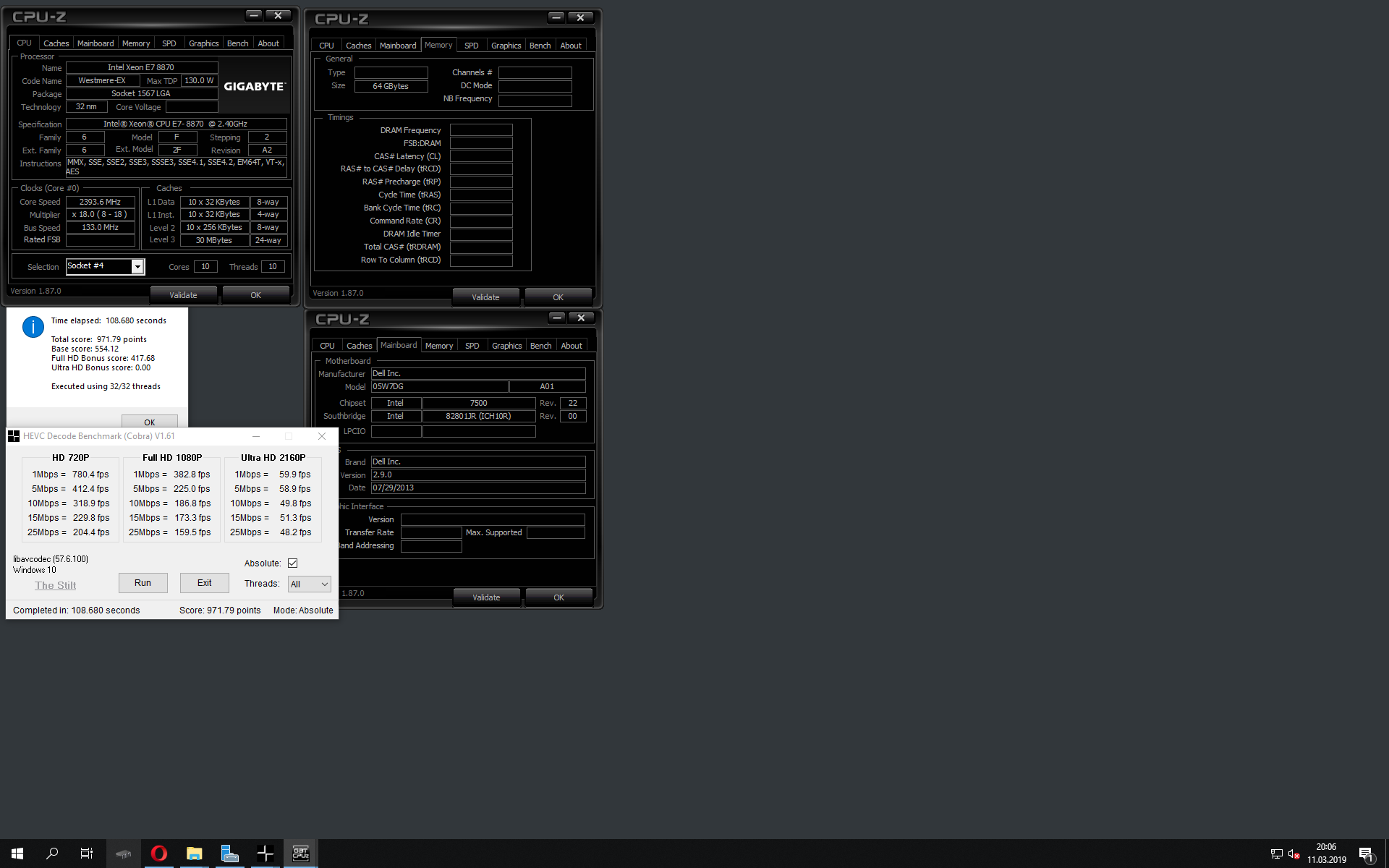Click the memory Size field 64 GBytes
Image resolution: width=1389 pixels, height=868 pixels.
click(x=391, y=86)
